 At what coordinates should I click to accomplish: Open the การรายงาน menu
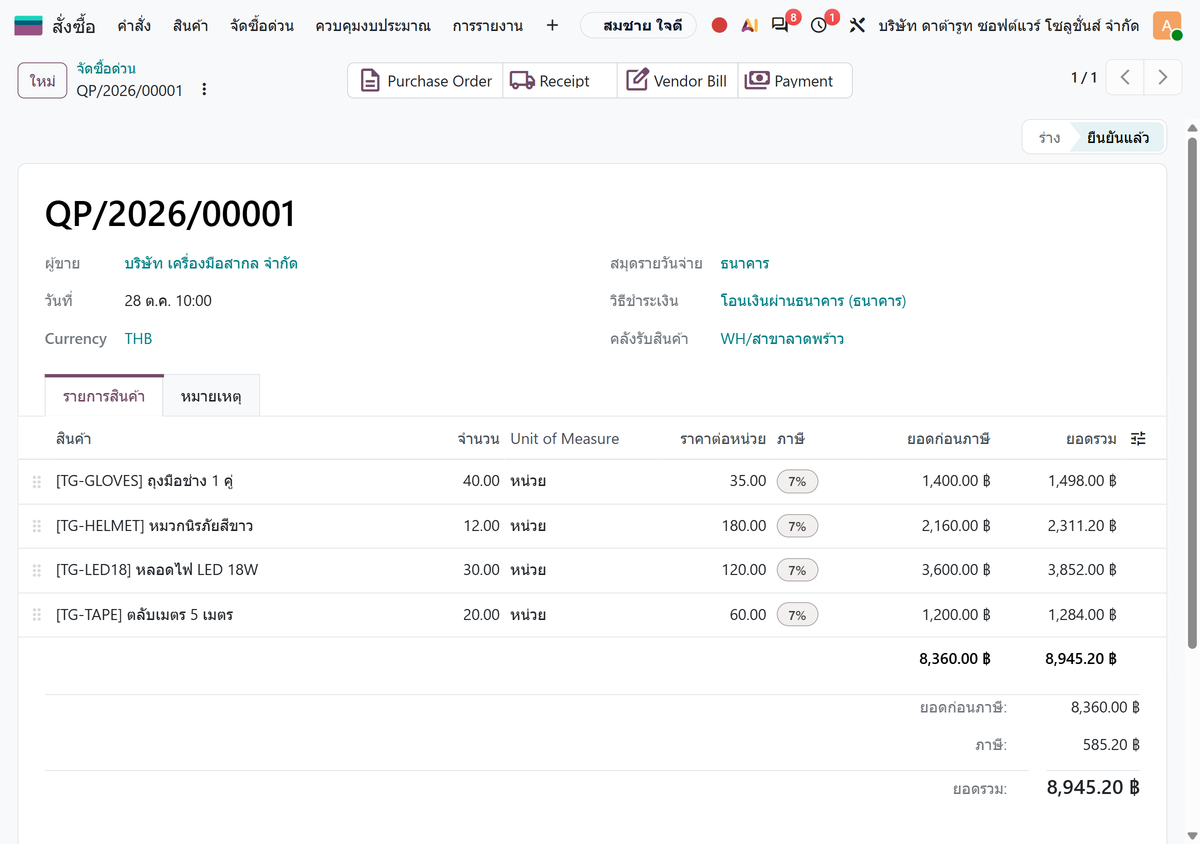pos(487,26)
